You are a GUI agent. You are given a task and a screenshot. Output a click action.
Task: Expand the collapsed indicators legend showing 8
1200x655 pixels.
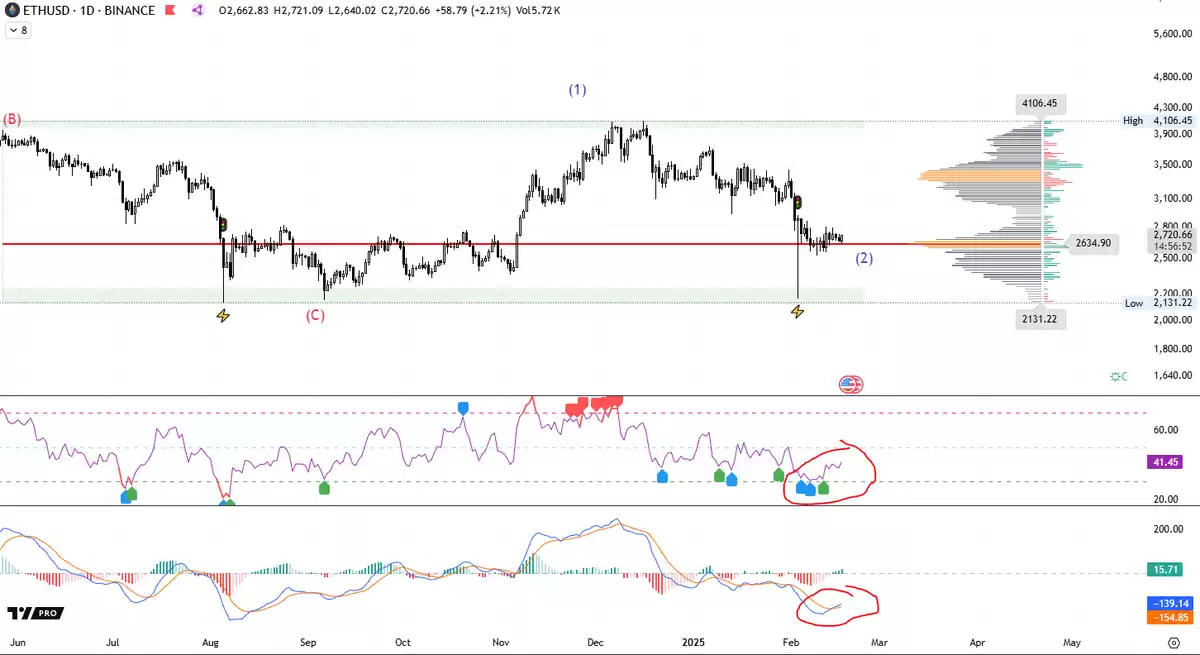click(x=18, y=31)
